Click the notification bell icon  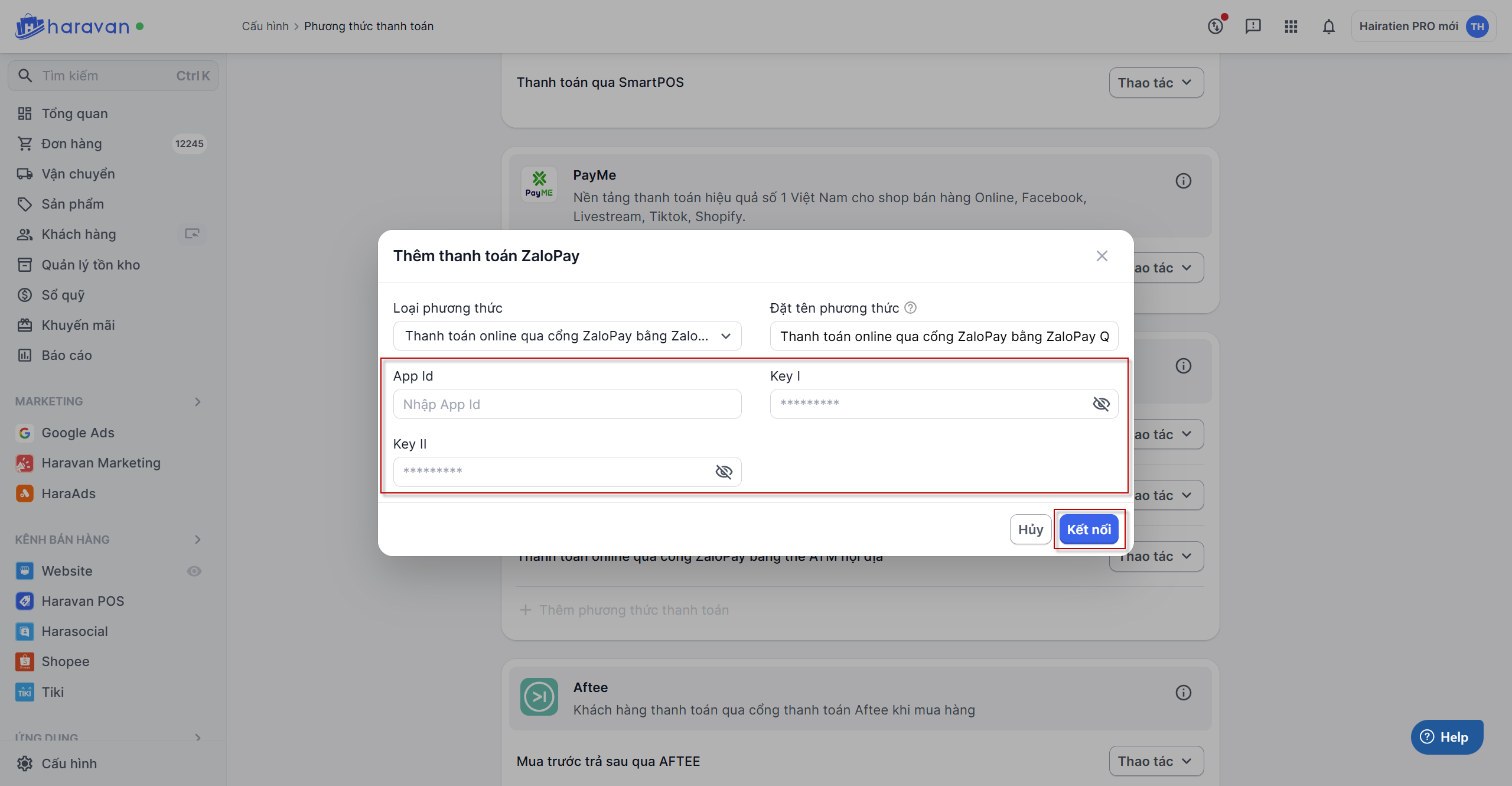[x=1328, y=27]
